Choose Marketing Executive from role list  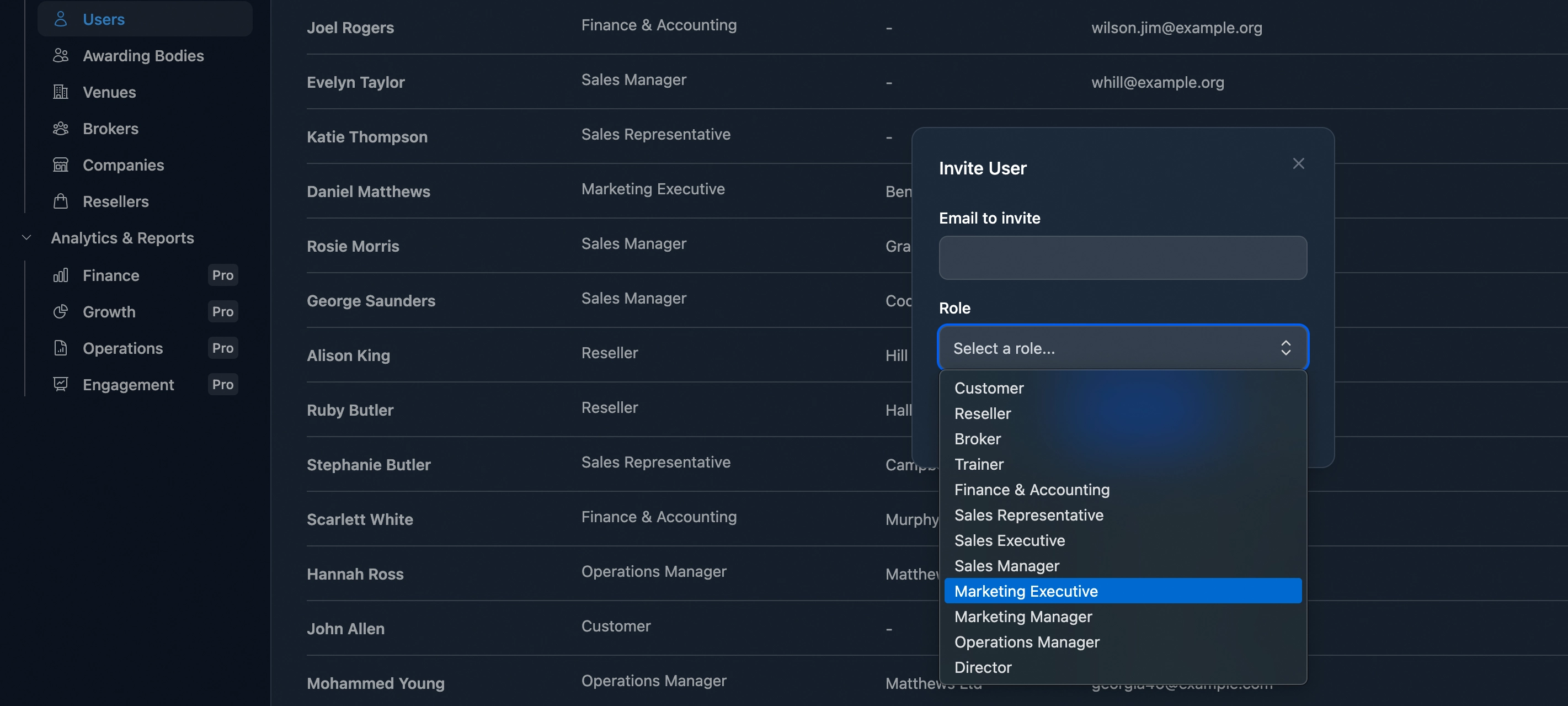coord(1026,591)
